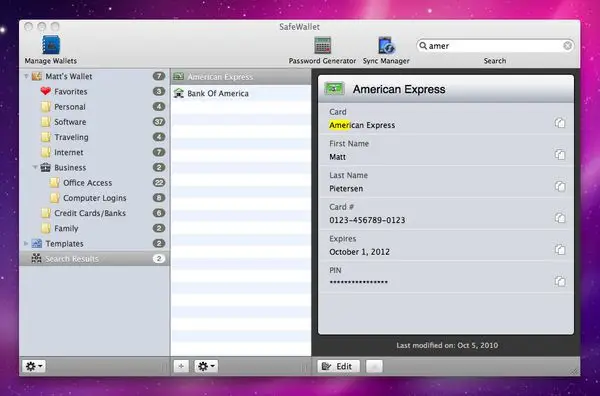
Task: Open the sidebar gear action menu
Action: point(34,366)
